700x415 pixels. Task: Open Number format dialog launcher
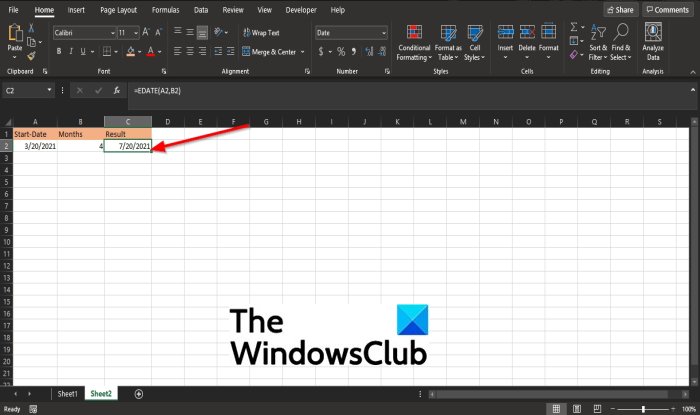(x=387, y=71)
